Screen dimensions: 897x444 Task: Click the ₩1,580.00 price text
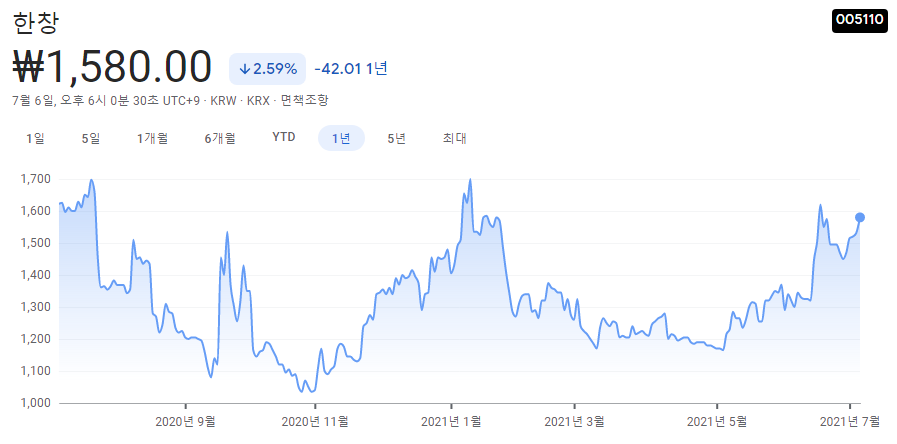point(112,68)
